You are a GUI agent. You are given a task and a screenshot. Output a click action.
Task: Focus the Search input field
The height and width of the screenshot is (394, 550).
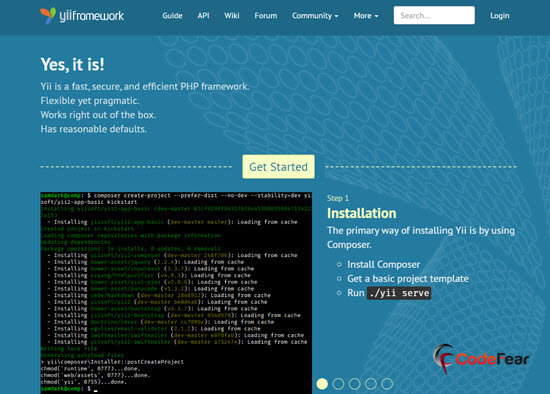tap(434, 15)
